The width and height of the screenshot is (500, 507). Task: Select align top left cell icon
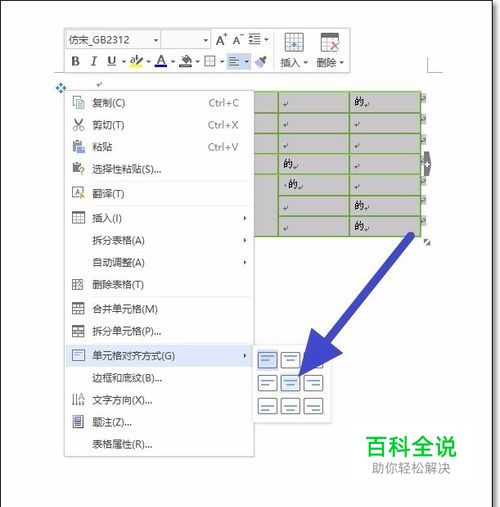tap(267, 360)
